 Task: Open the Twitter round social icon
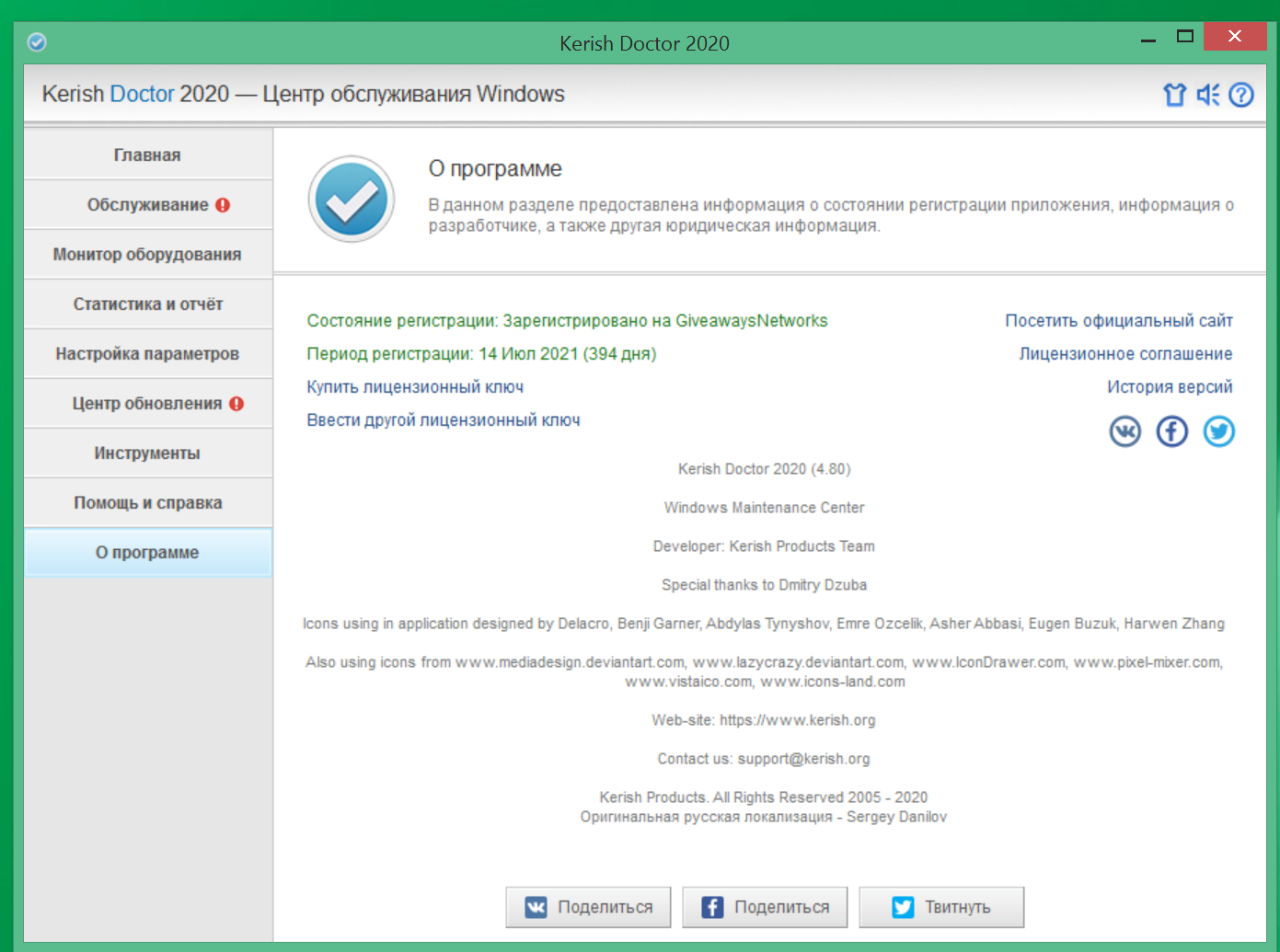(1218, 431)
